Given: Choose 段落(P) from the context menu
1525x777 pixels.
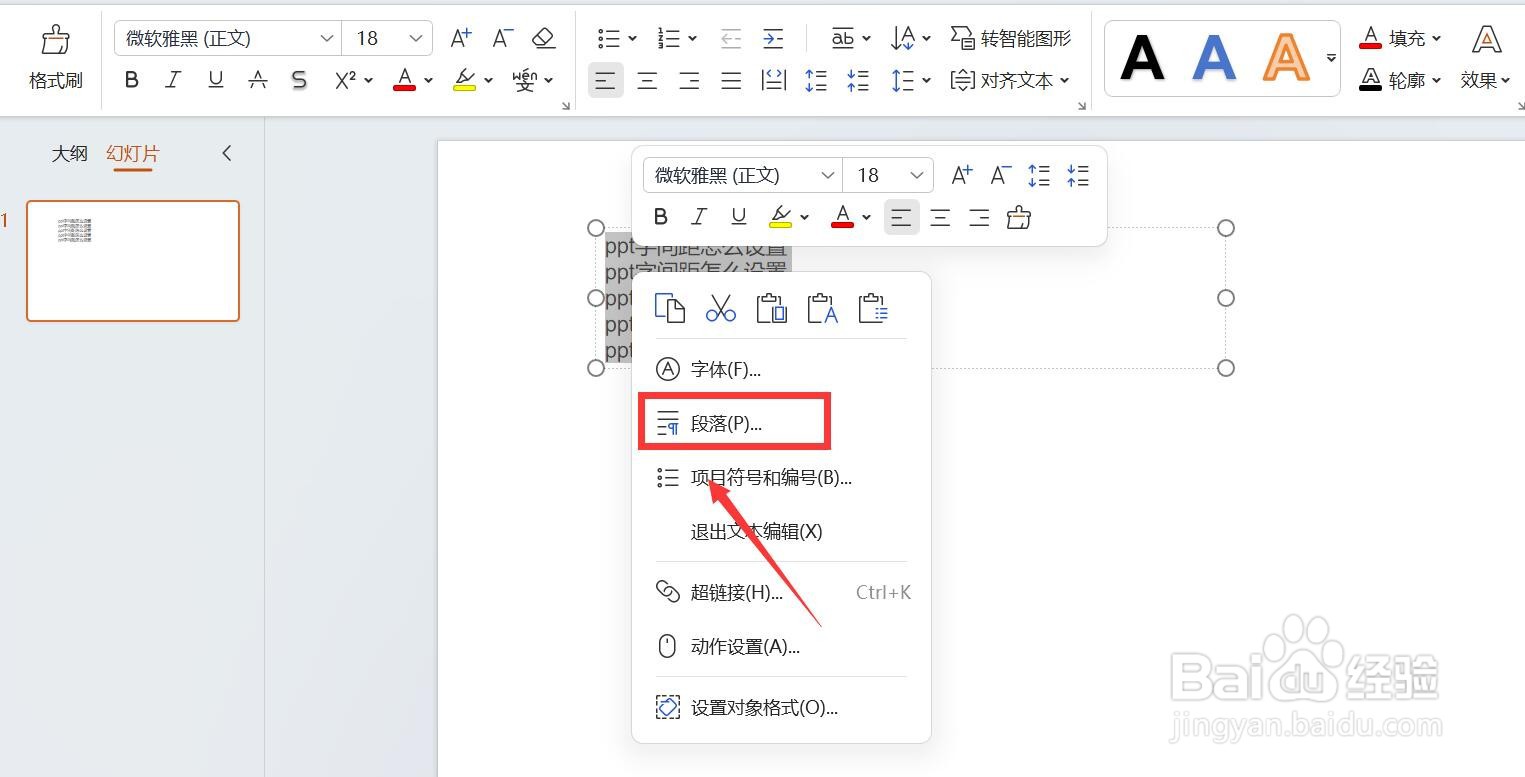Looking at the screenshot, I should 727,422.
